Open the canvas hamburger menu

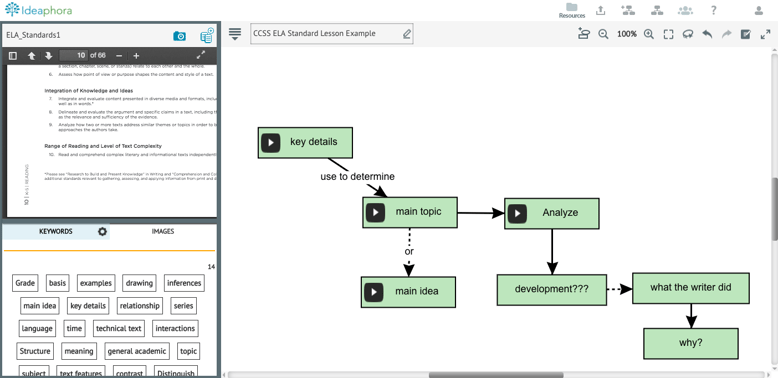click(x=235, y=34)
